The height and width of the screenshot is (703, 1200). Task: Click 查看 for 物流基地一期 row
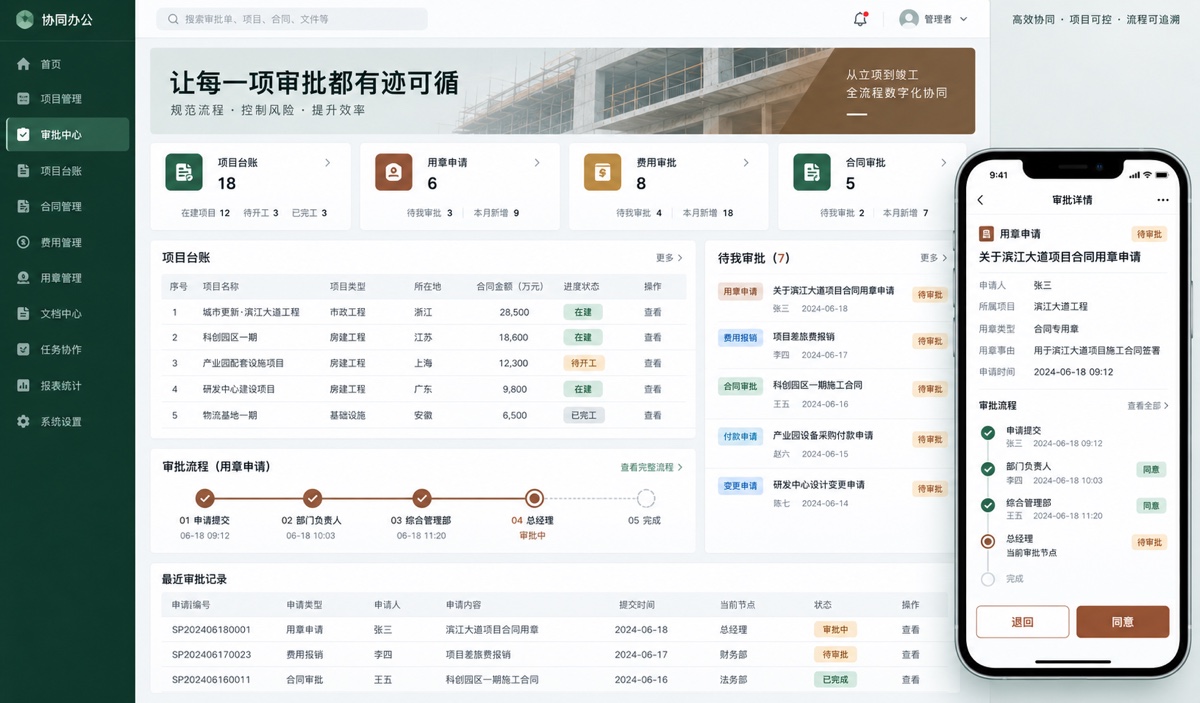click(653, 415)
